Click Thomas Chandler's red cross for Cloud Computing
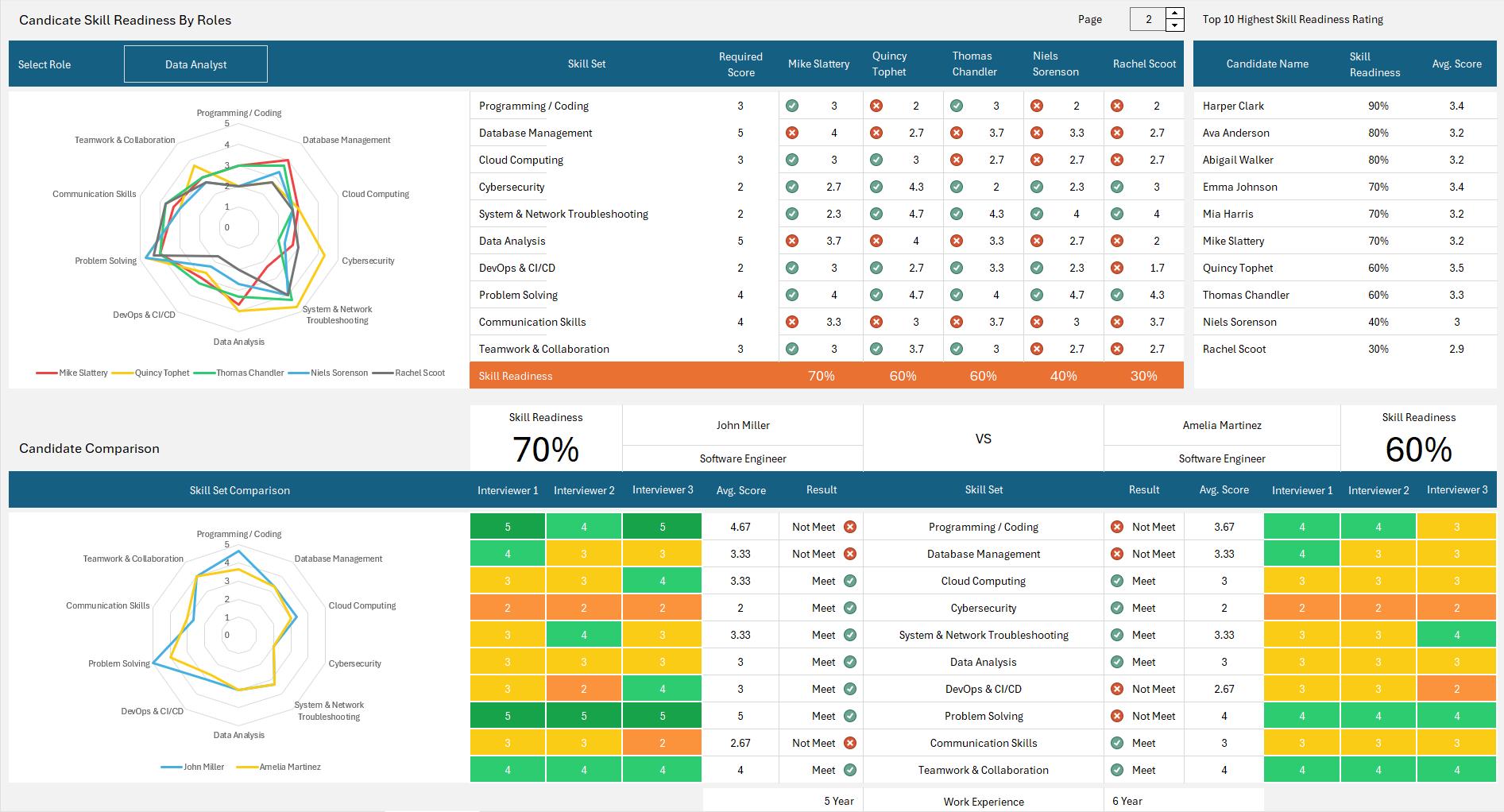 [x=957, y=160]
